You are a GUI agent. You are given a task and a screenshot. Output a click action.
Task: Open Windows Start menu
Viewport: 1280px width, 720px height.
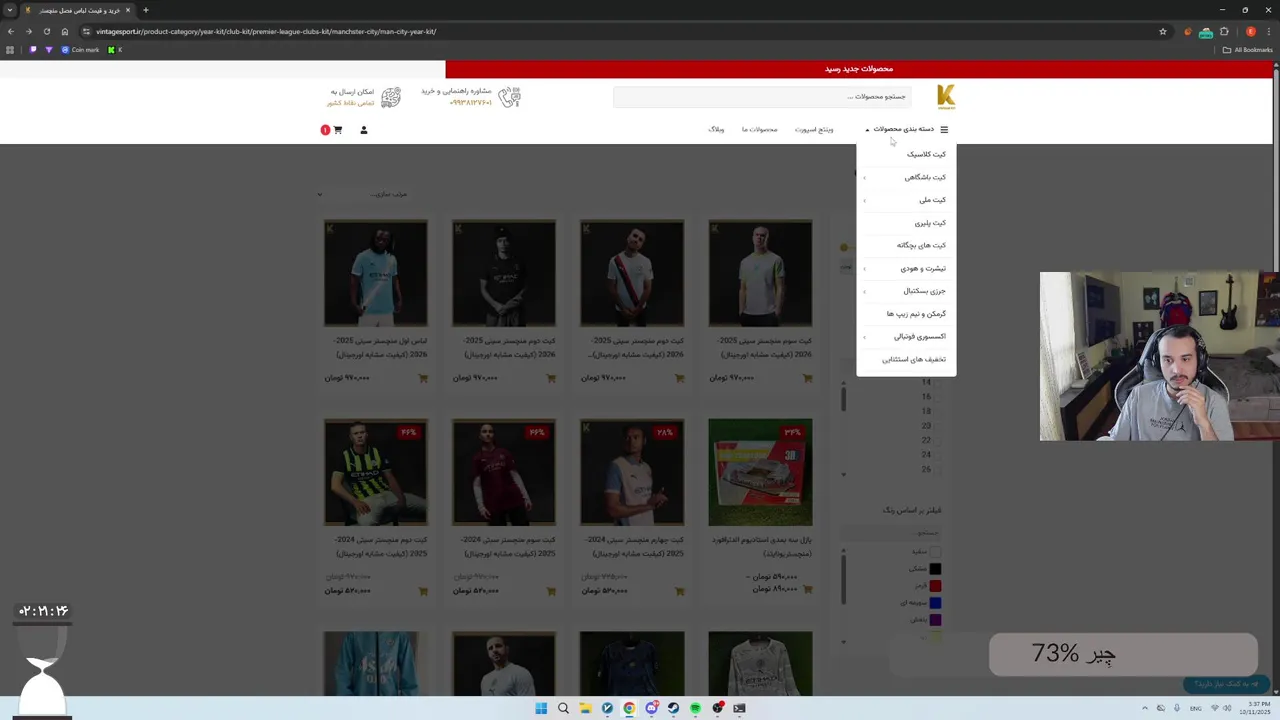pos(541,708)
